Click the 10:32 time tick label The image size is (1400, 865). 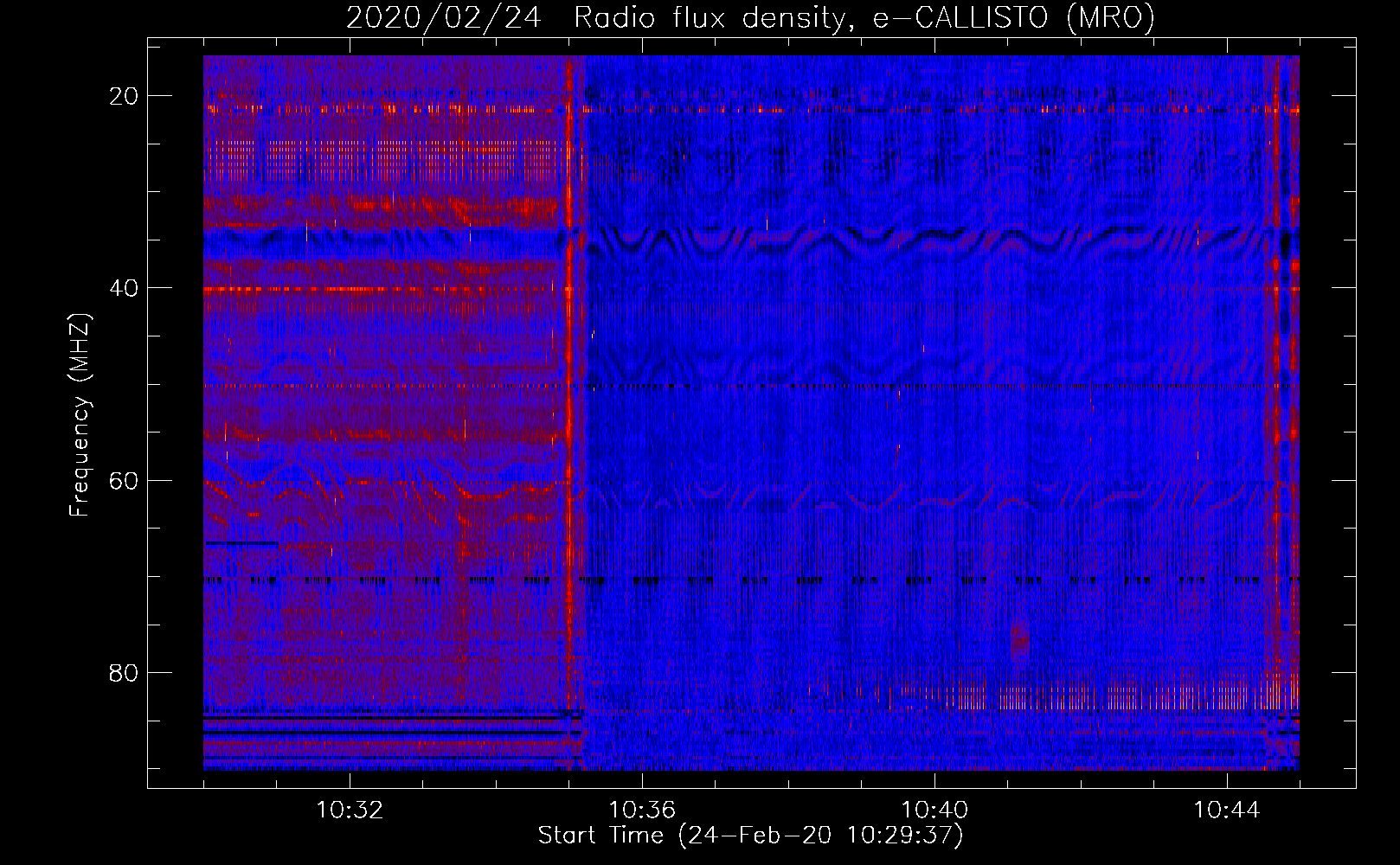[x=350, y=811]
